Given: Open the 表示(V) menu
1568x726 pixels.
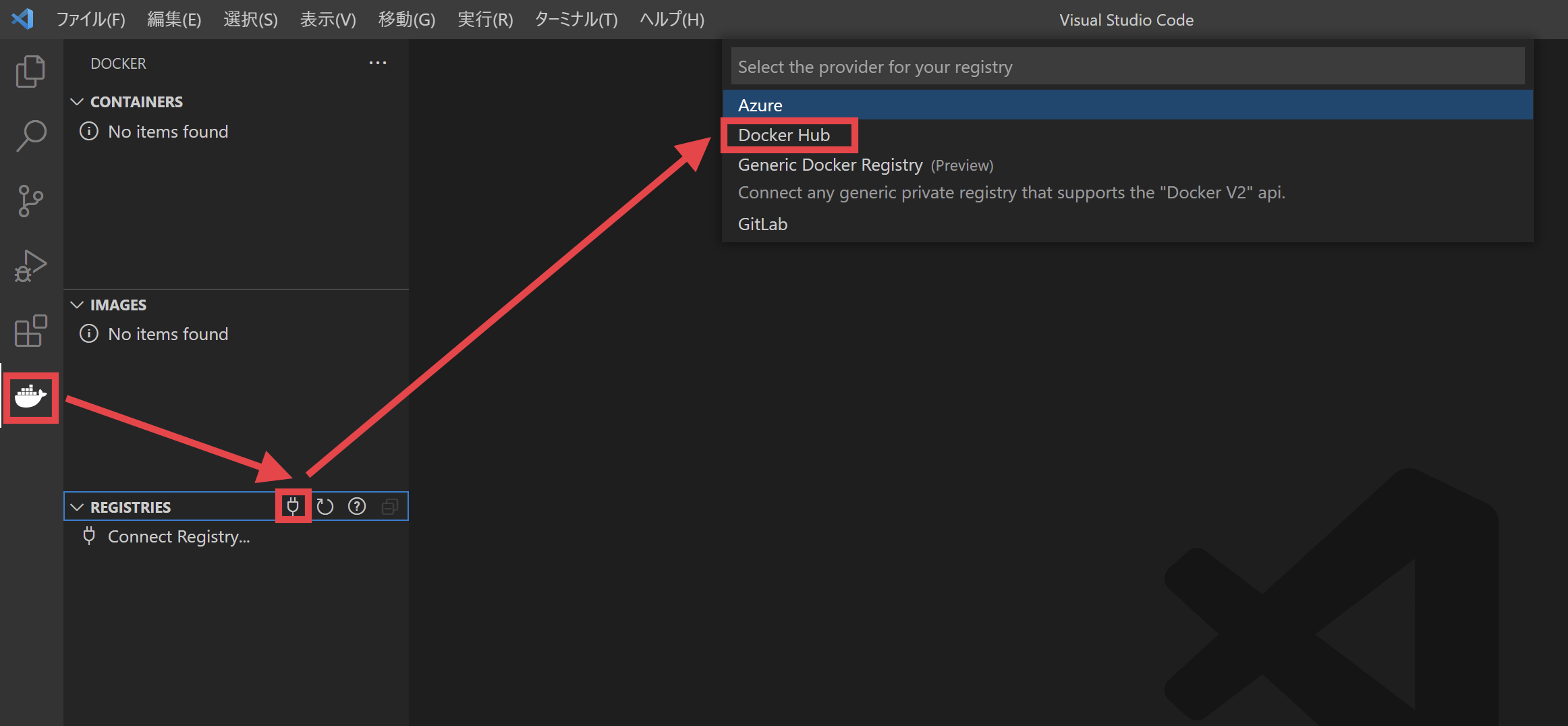Looking at the screenshot, I should tap(328, 20).
